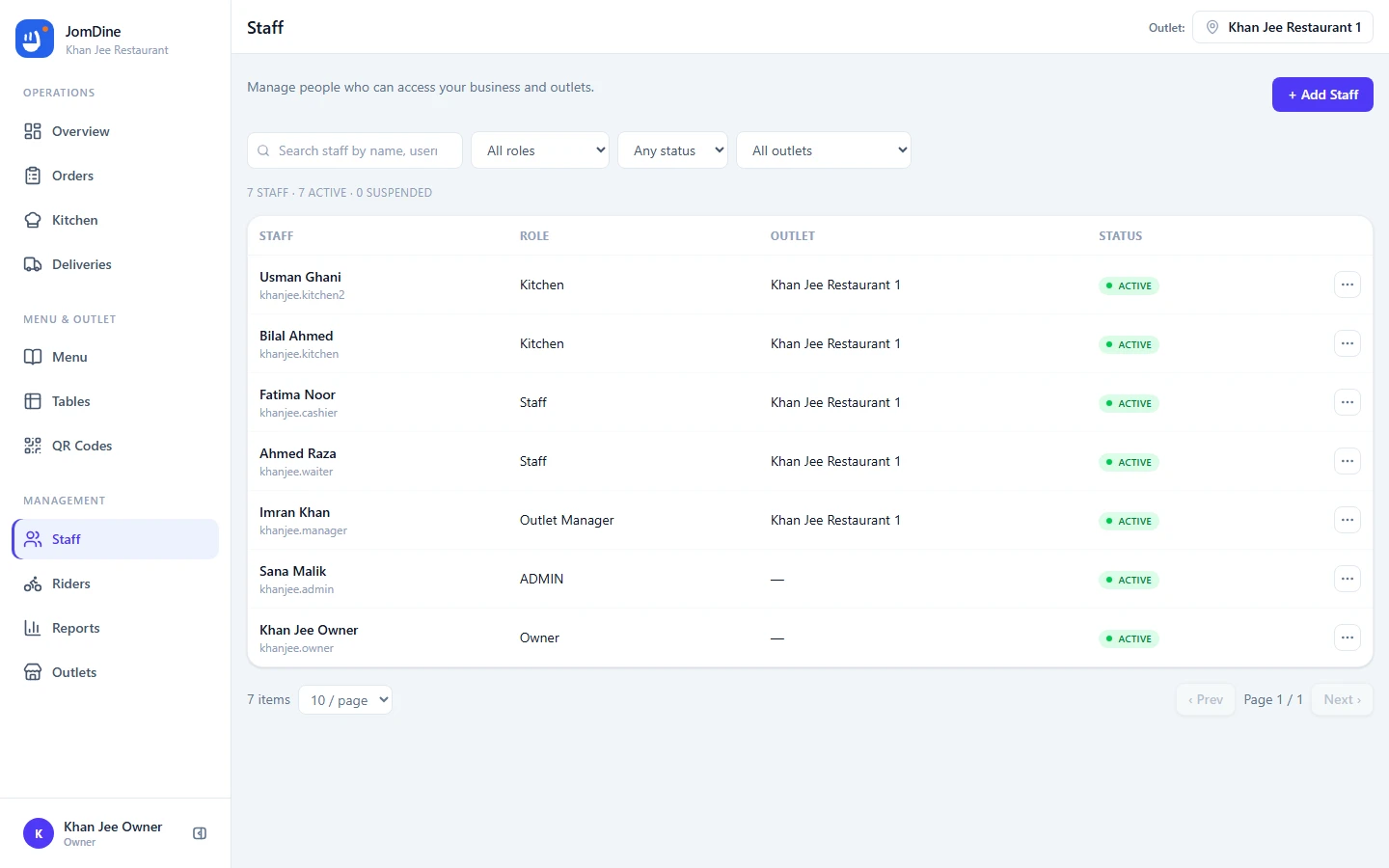Click the QR Codes icon

(33, 446)
